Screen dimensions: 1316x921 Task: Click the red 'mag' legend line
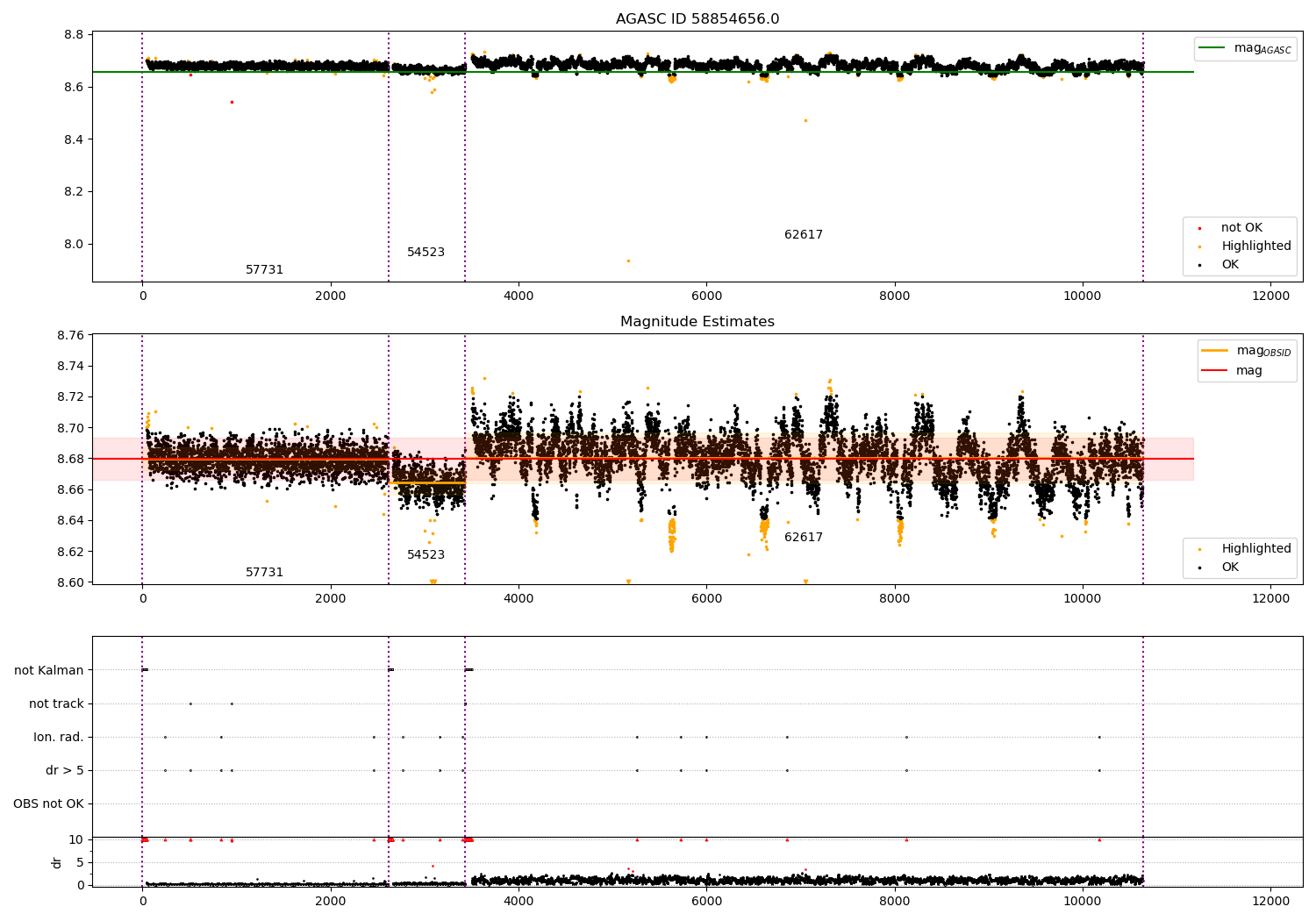point(1215,371)
